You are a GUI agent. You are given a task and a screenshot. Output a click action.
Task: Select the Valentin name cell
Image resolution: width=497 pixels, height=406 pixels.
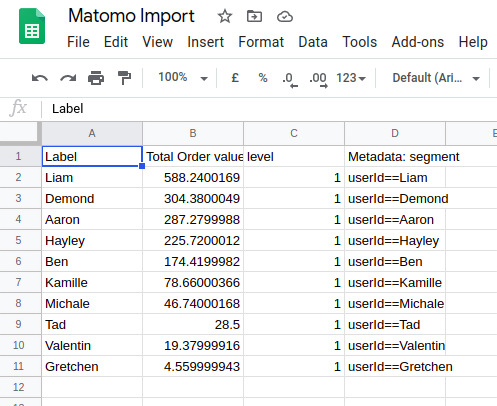[x=92, y=345]
